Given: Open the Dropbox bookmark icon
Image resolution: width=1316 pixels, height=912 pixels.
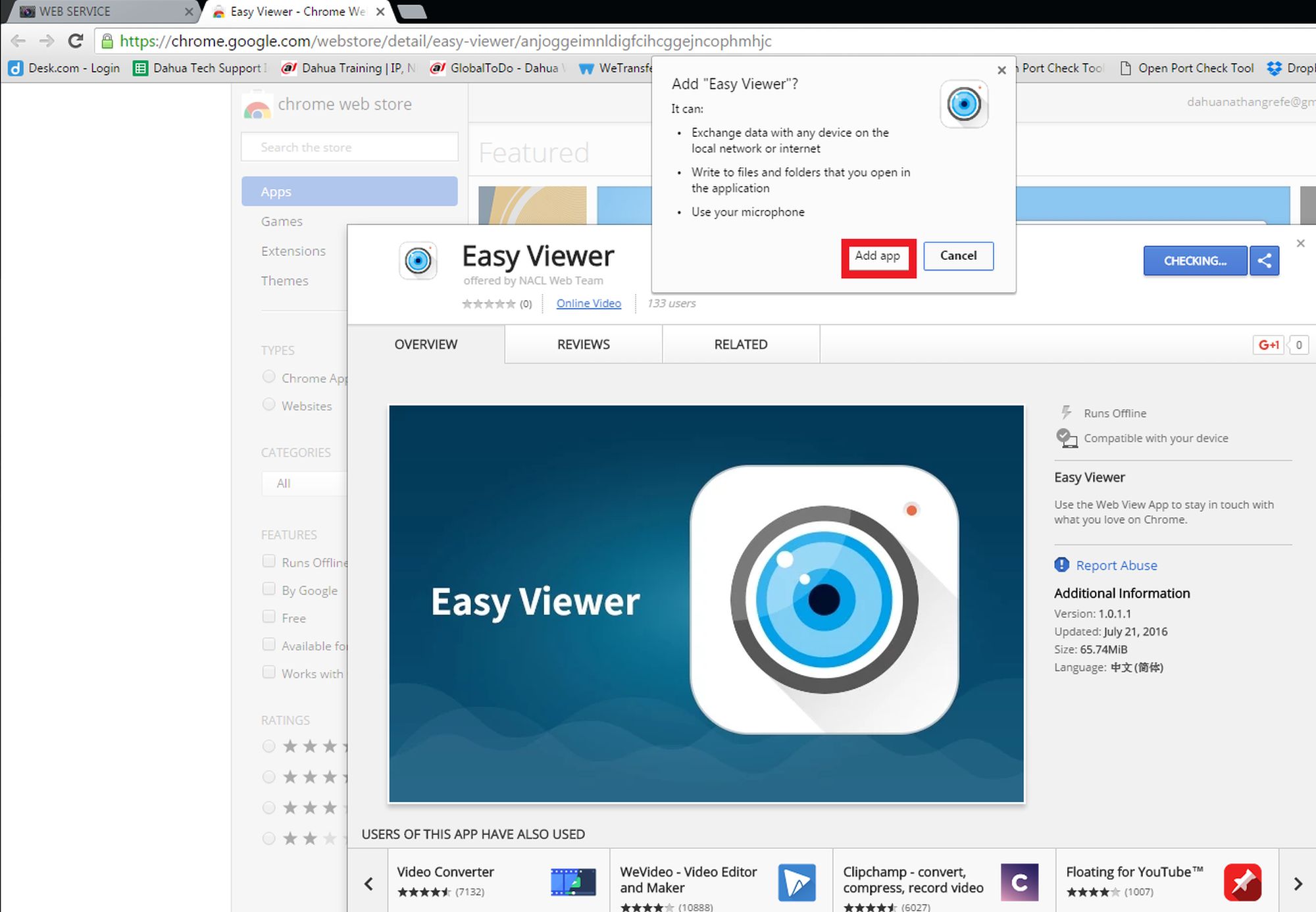Looking at the screenshot, I should pyautogui.click(x=1275, y=68).
